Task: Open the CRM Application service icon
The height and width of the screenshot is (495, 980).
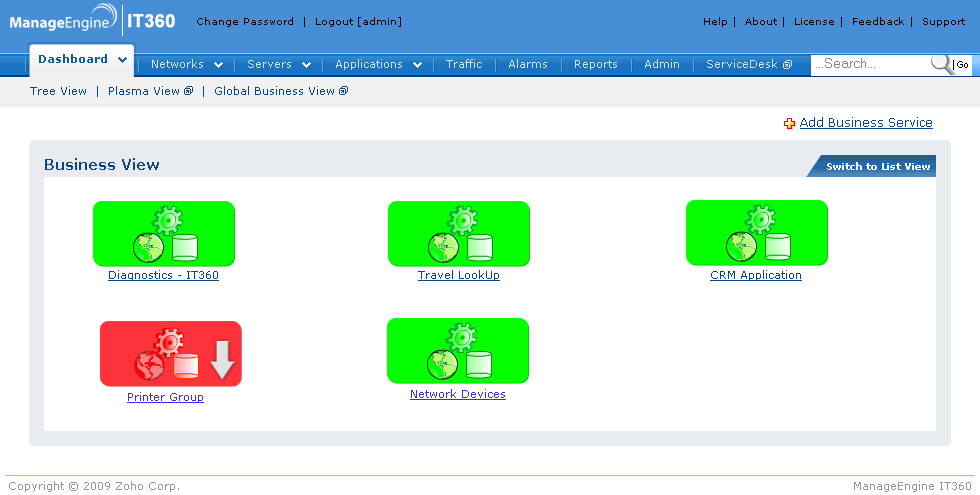Action: click(757, 233)
